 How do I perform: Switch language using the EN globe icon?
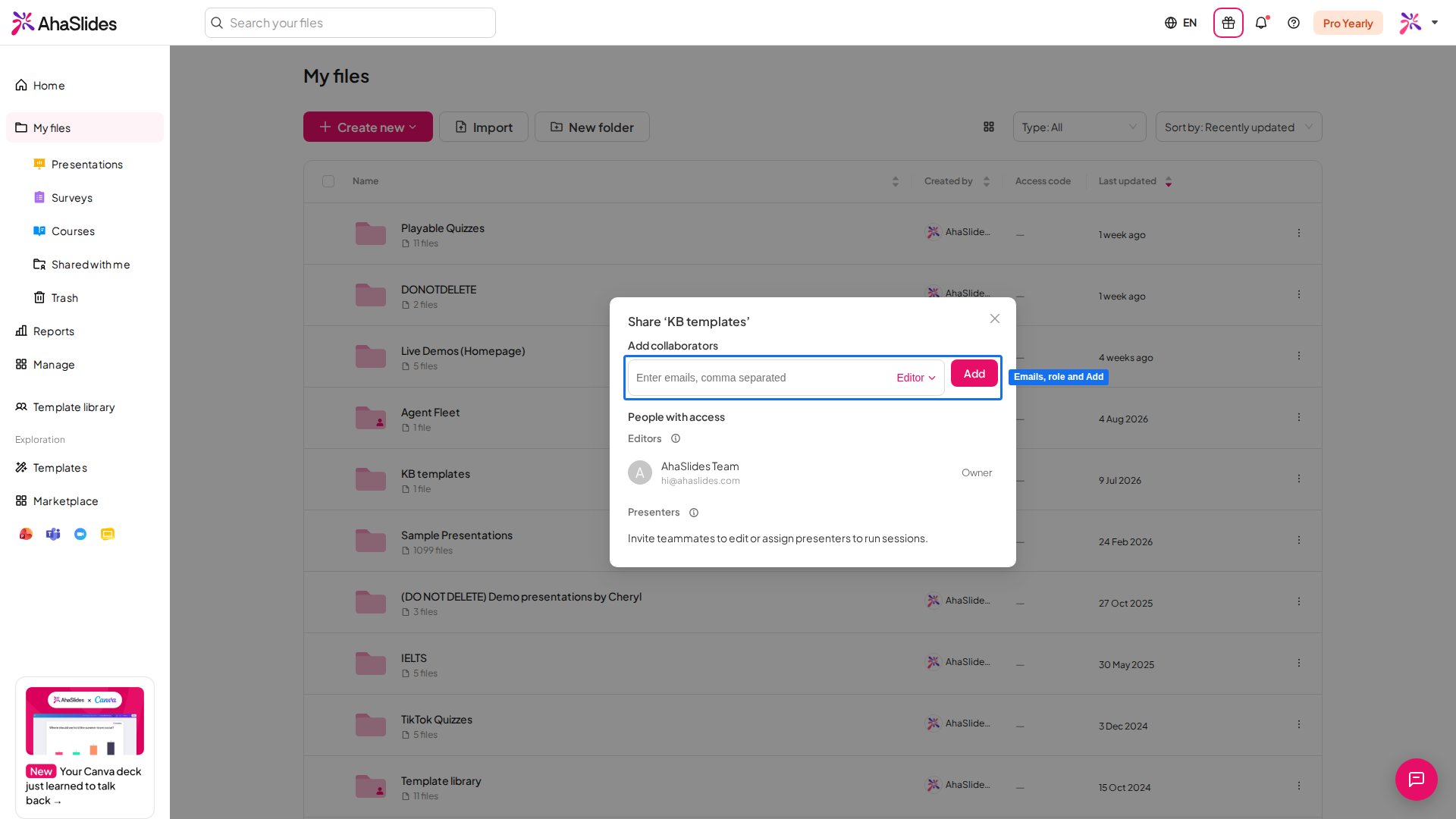tap(1181, 23)
